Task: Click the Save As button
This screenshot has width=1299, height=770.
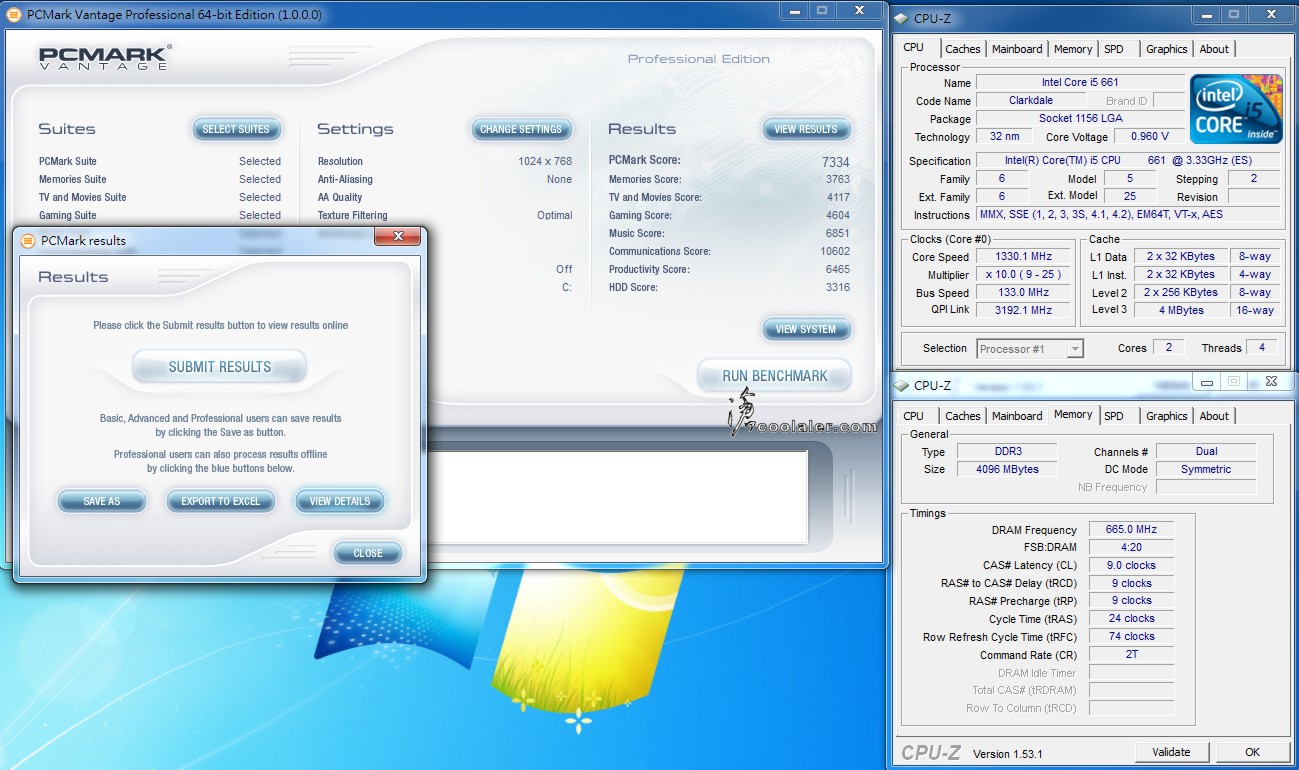Action: [102, 501]
